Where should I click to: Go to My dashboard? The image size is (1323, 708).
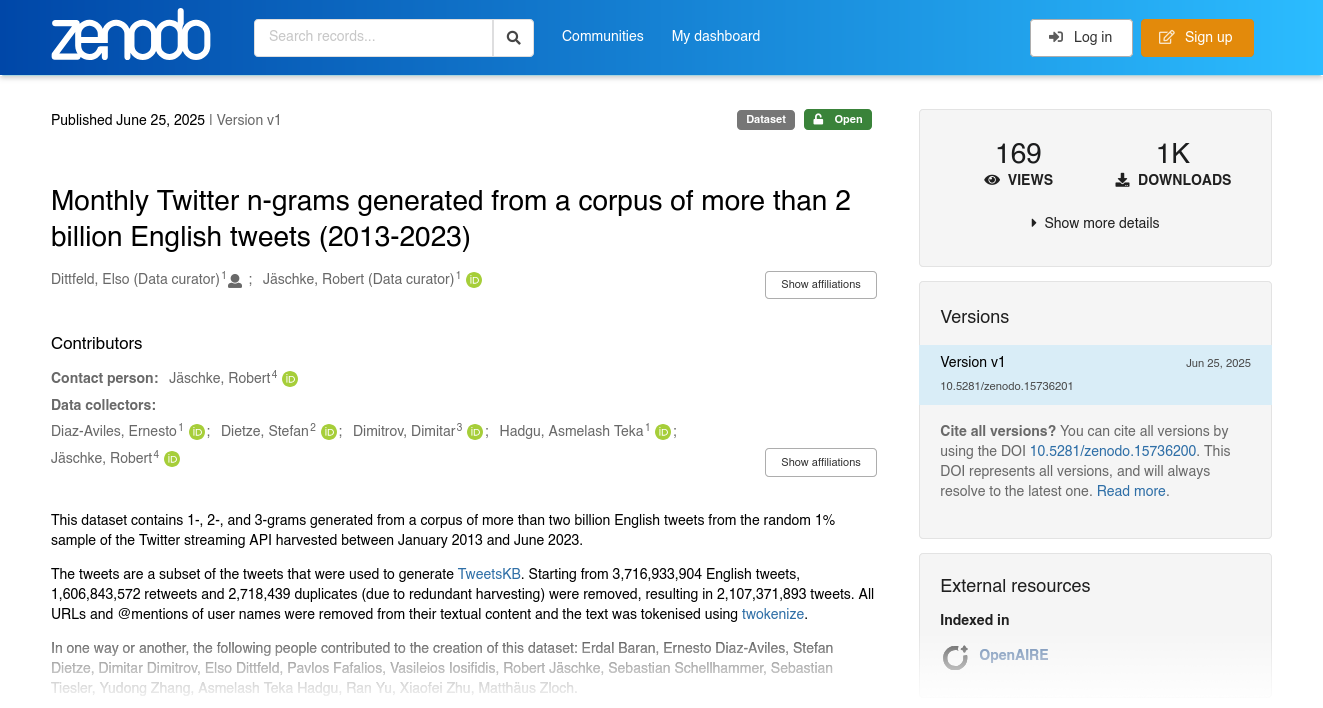[x=715, y=36]
